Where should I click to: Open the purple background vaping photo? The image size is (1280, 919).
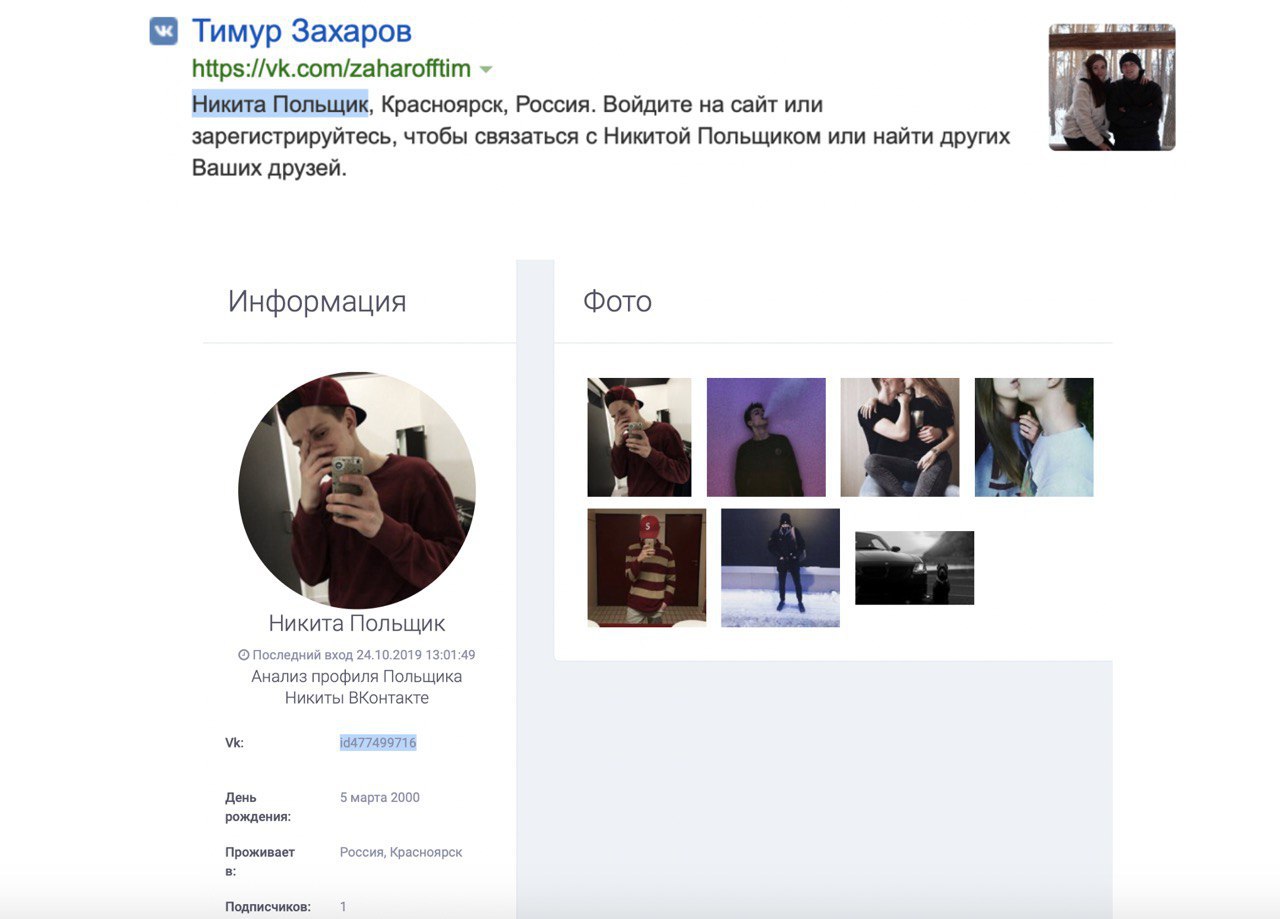click(x=766, y=437)
